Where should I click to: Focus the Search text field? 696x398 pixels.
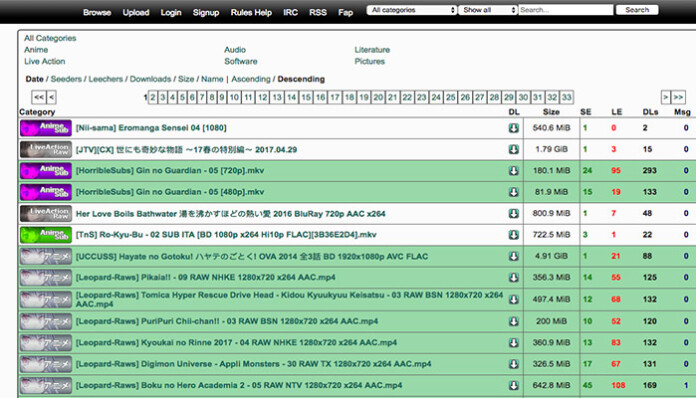click(566, 10)
